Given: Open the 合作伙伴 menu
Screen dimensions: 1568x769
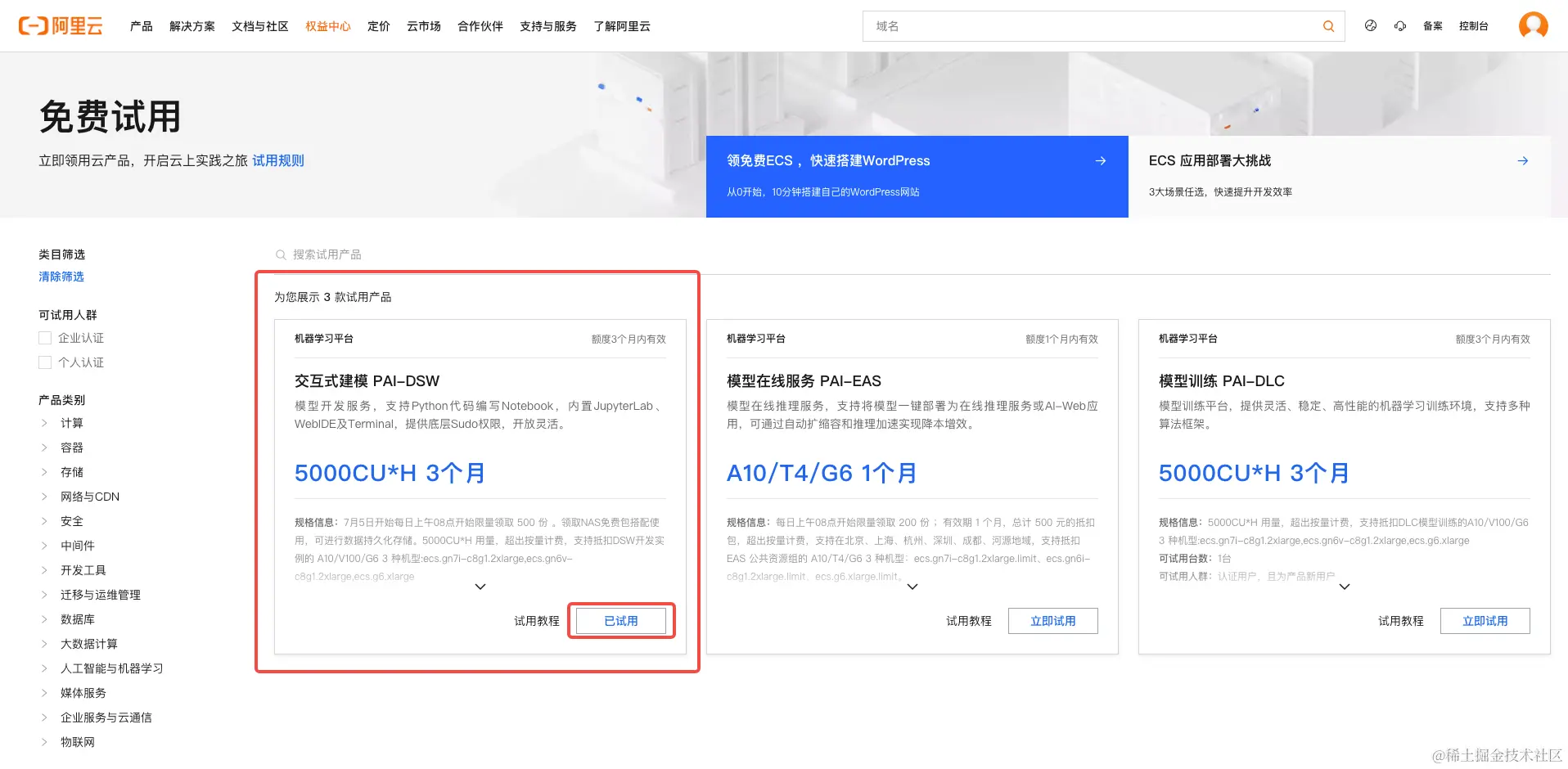Looking at the screenshot, I should coord(480,26).
